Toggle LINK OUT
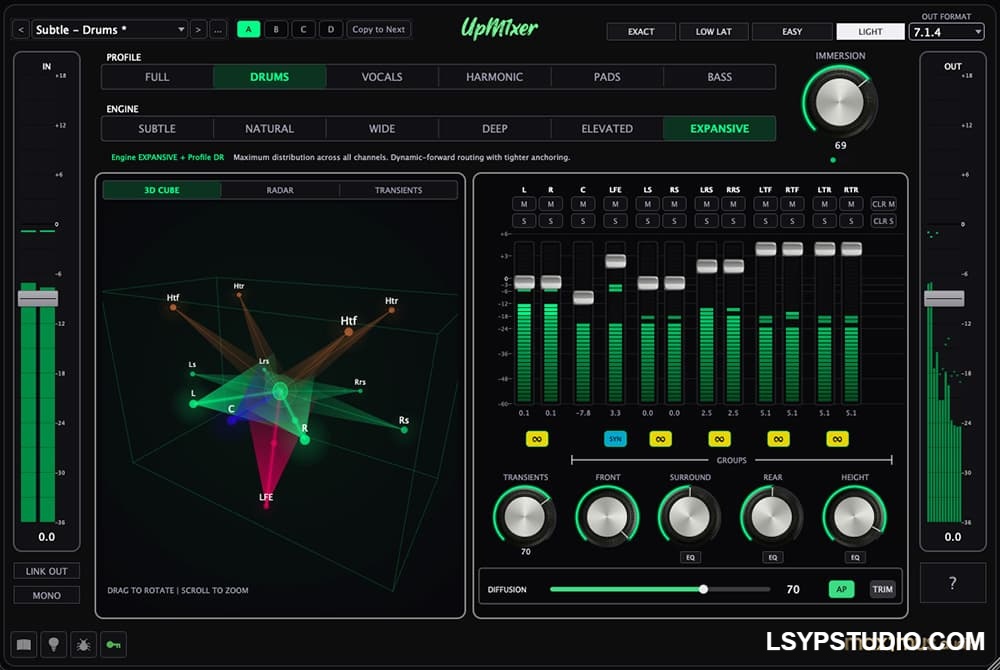The width and height of the screenshot is (1000, 670). [x=47, y=571]
